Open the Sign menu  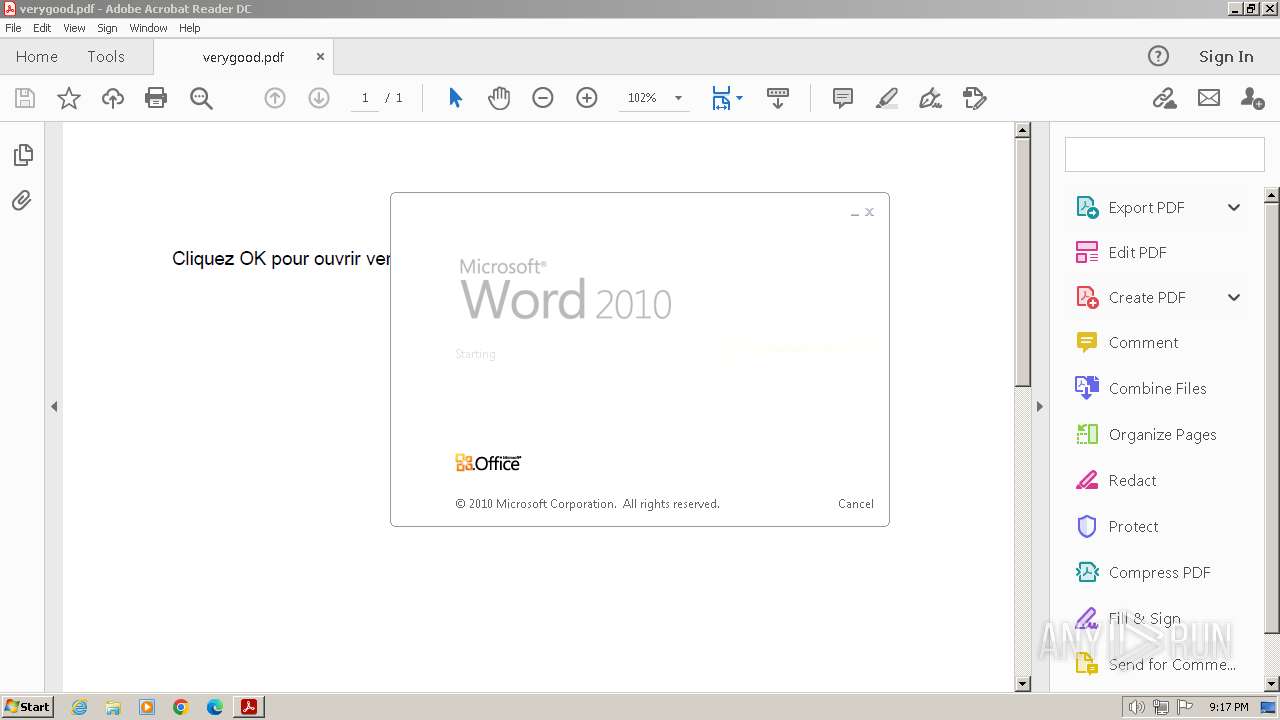107,28
